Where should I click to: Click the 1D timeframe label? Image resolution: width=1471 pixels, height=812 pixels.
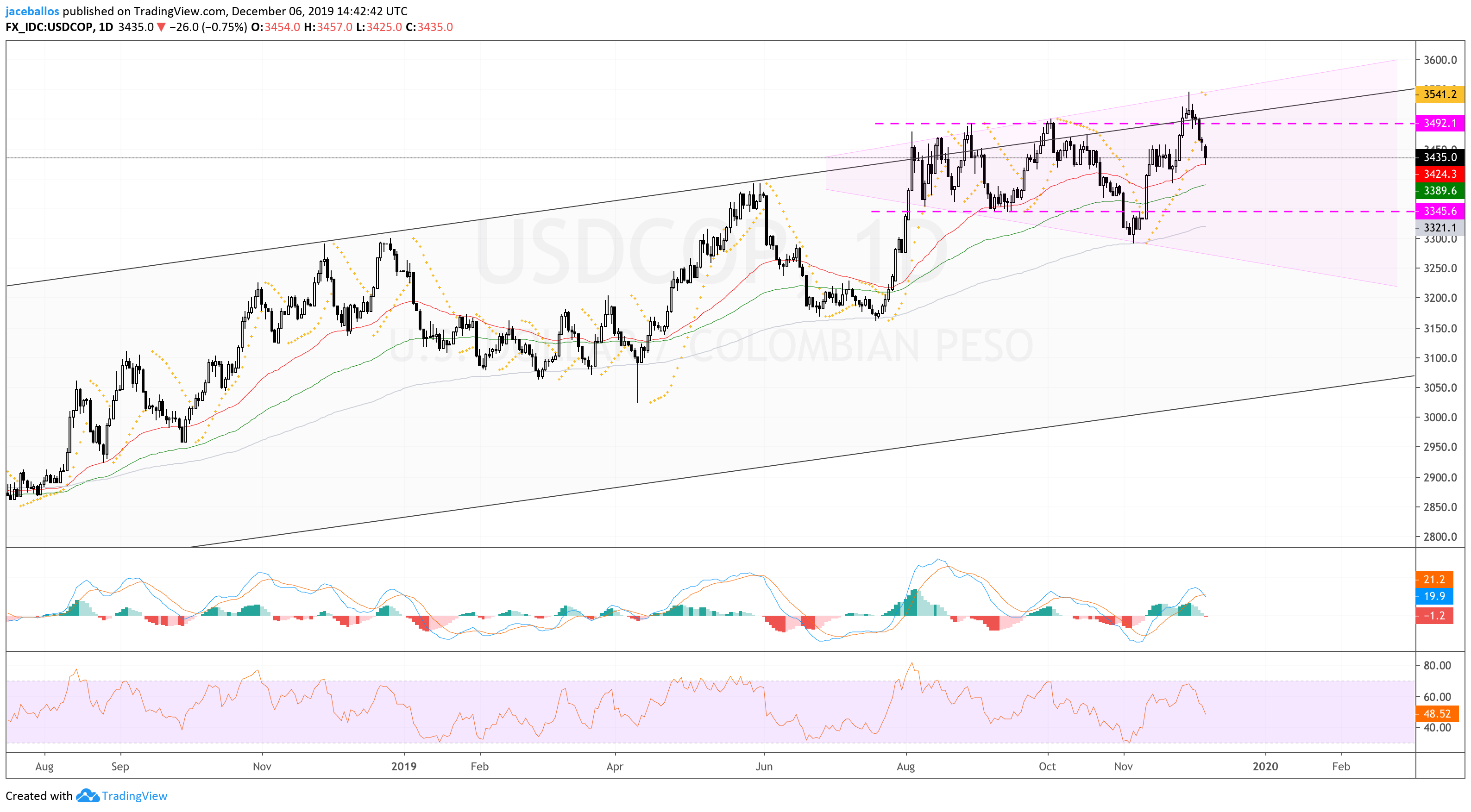coord(106,27)
